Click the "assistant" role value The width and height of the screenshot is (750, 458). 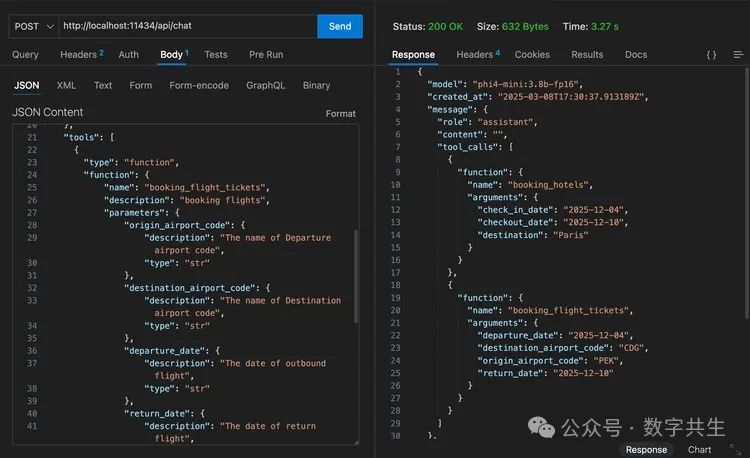tap(506, 122)
